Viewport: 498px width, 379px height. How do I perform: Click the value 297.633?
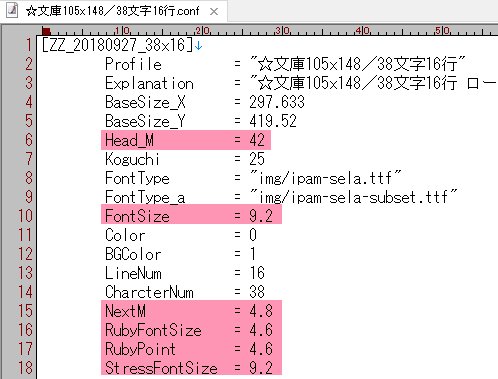pyautogui.click(x=277, y=102)
